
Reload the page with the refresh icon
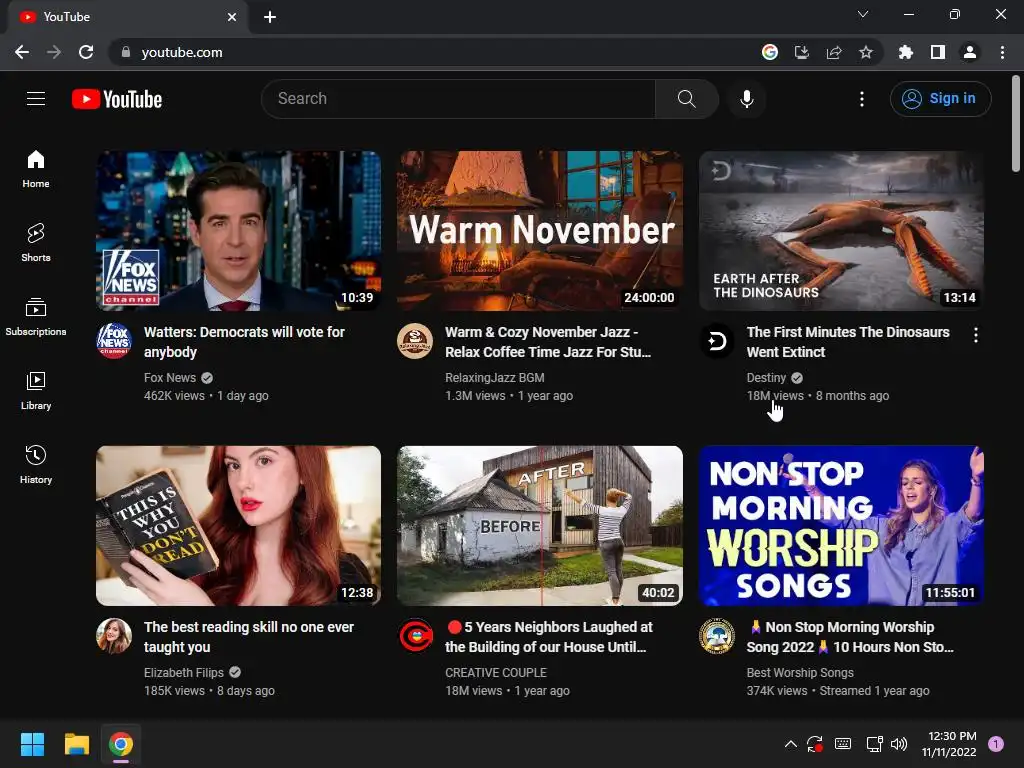coord(86,52)
